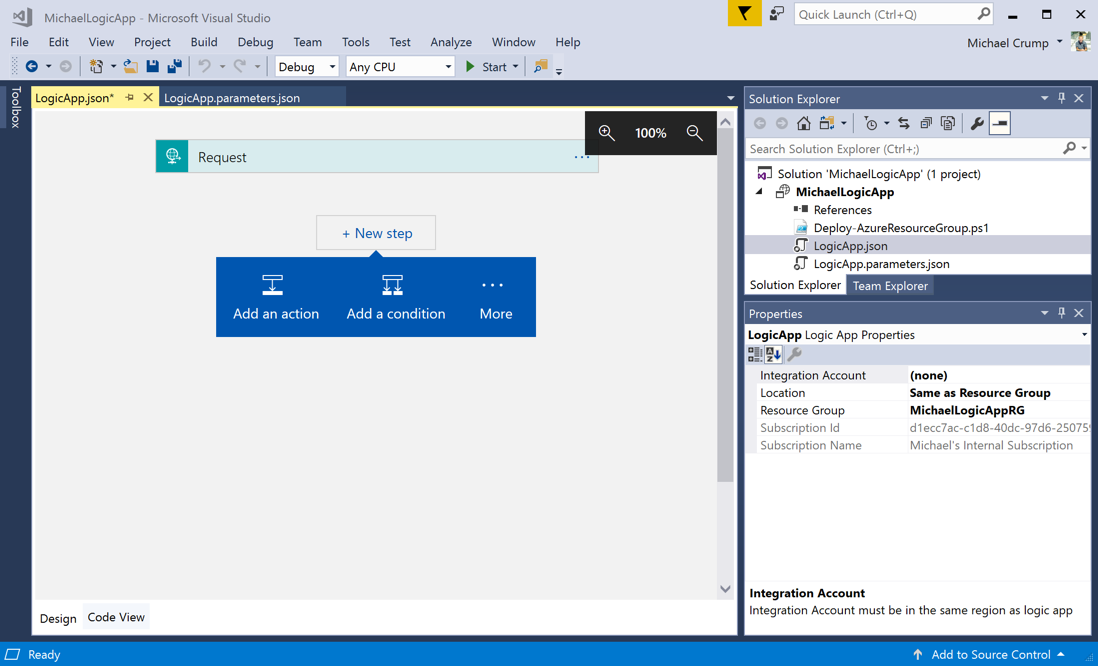Click the Home icon in Solution Explorer
The image size is (1098, 666).
[x=803, y=124]
